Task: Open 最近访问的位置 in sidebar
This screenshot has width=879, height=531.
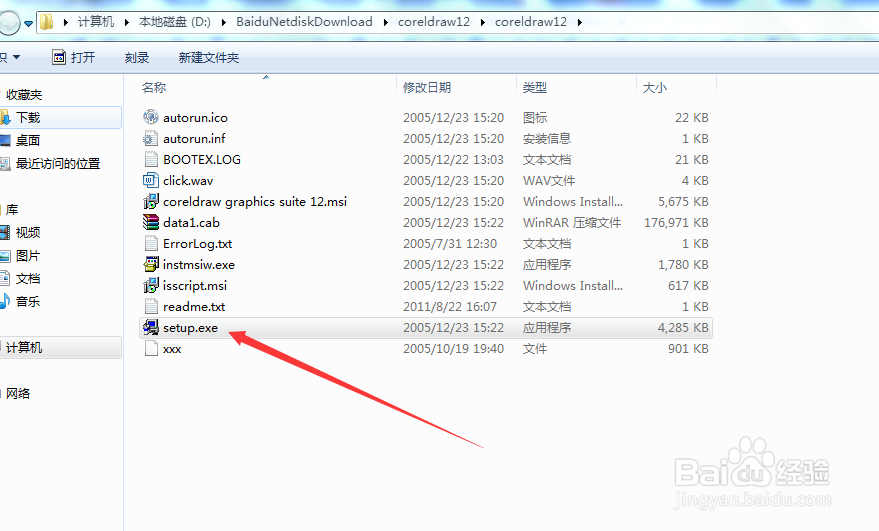Action: point(58,164)
